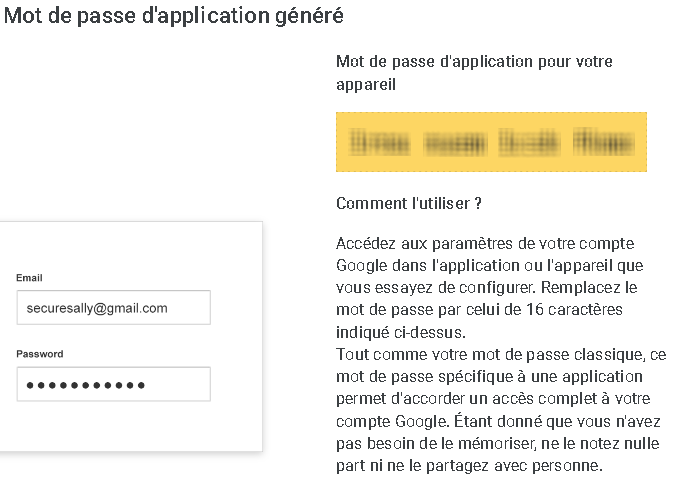Screen dimensions: 677x498
Task: Click the paragraph starting "Accédez aux paramètres"
Action: [490, 288]
